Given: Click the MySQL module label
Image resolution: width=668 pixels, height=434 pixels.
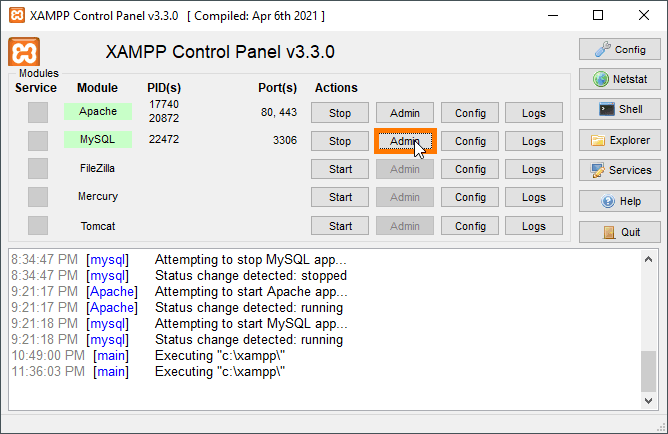Looking at the screenshot, I should (x=98, y=139).
